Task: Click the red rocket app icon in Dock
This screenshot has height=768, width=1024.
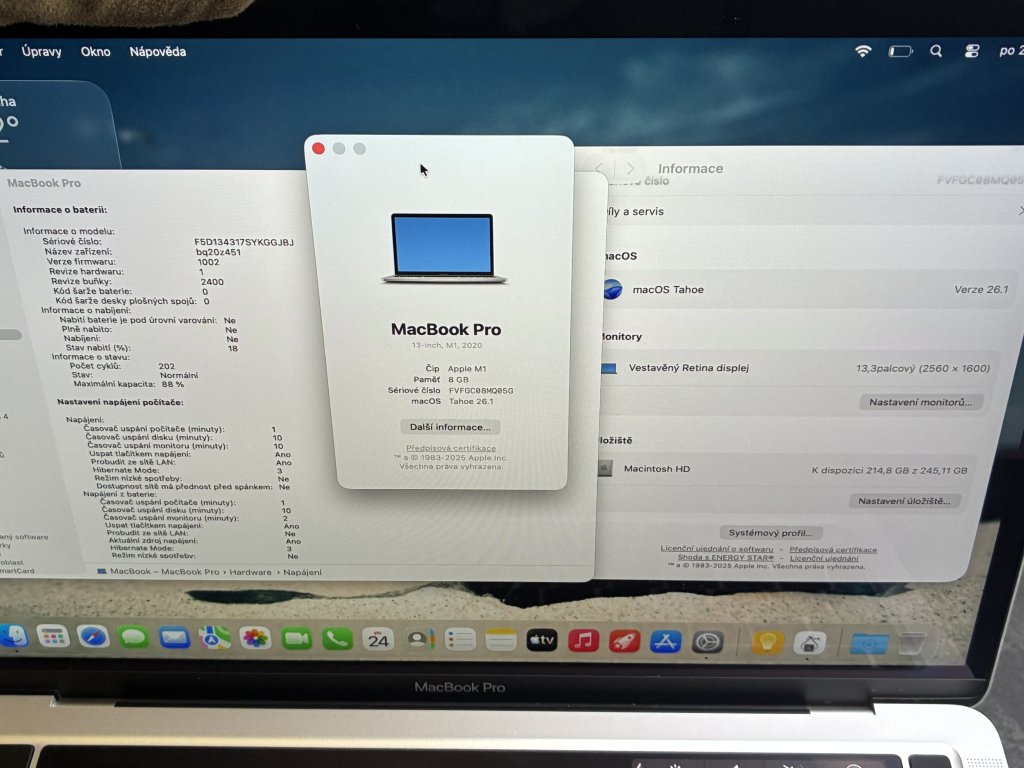Action: tap(624, 642)
